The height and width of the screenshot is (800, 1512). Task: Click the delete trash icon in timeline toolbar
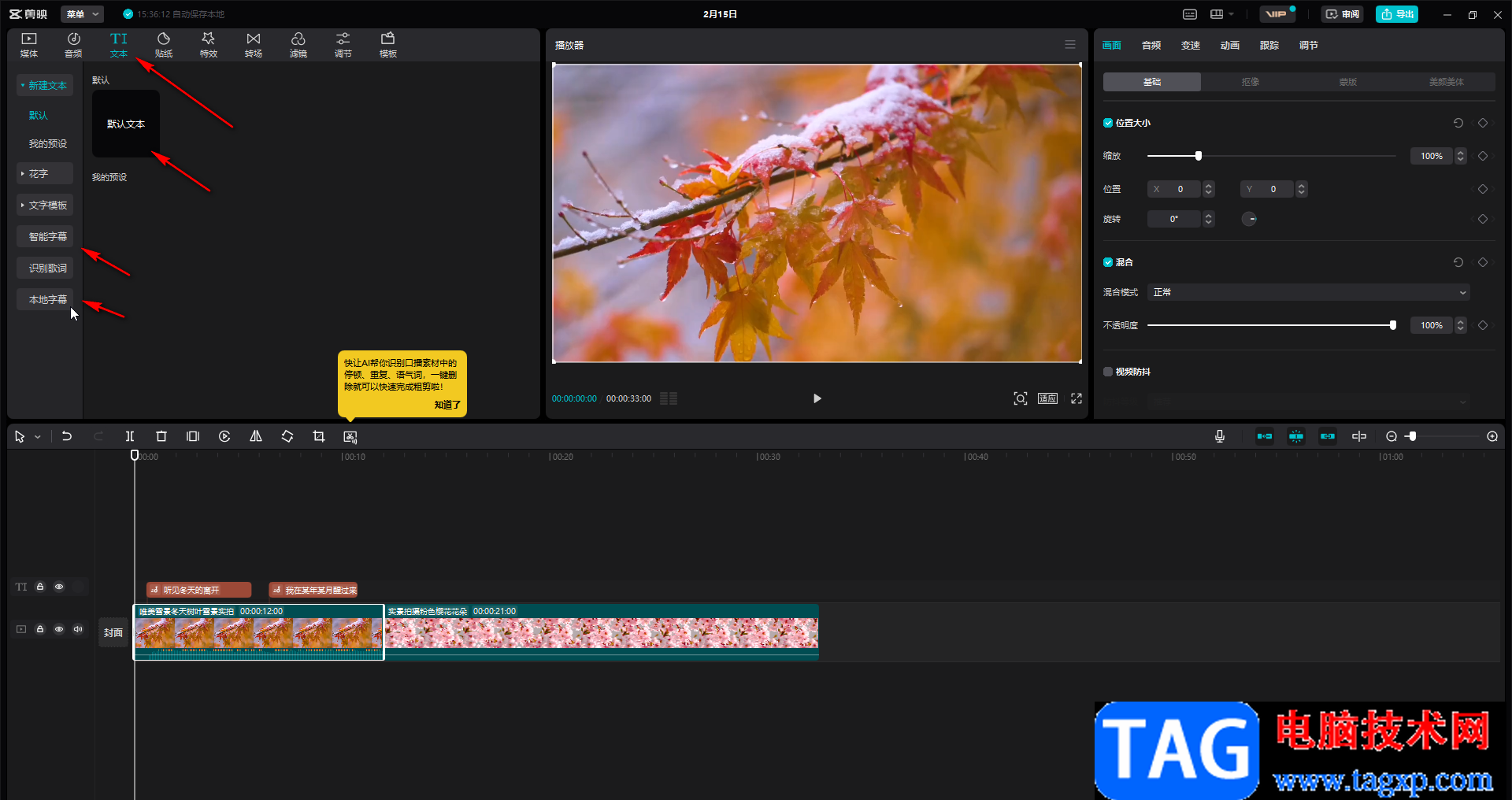(161, 436)
